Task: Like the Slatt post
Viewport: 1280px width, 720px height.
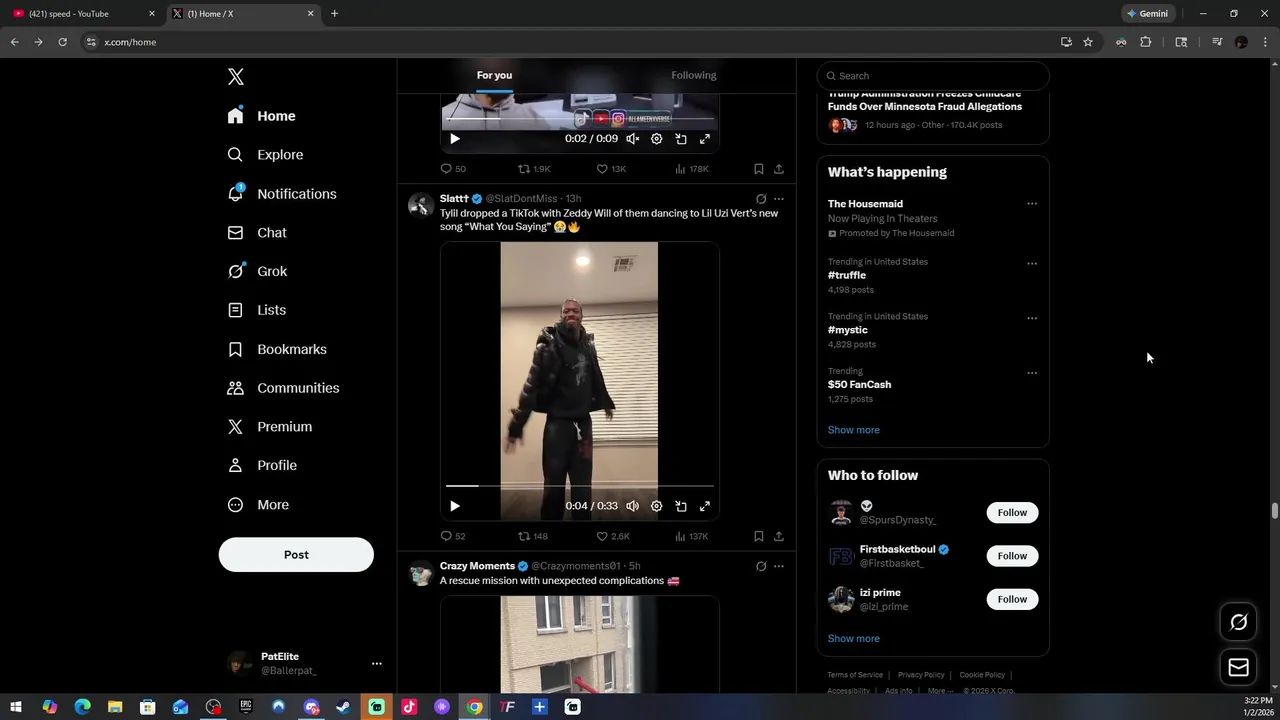Action: coord(613,536)
